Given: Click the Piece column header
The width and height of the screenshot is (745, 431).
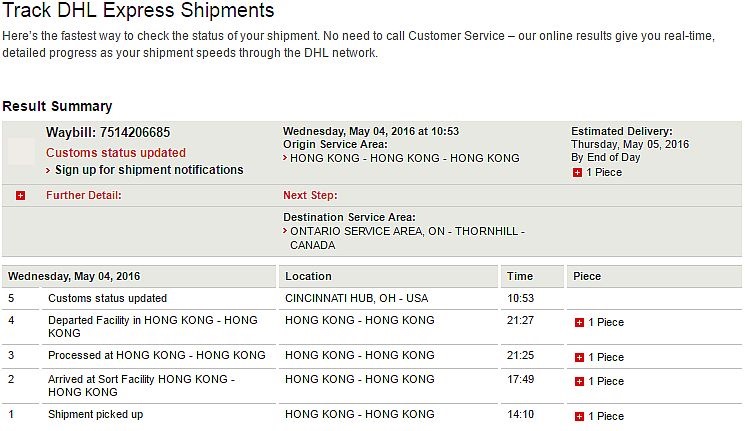Looking at the screenshot, I should pyautogui.click(x=588, y=276).
